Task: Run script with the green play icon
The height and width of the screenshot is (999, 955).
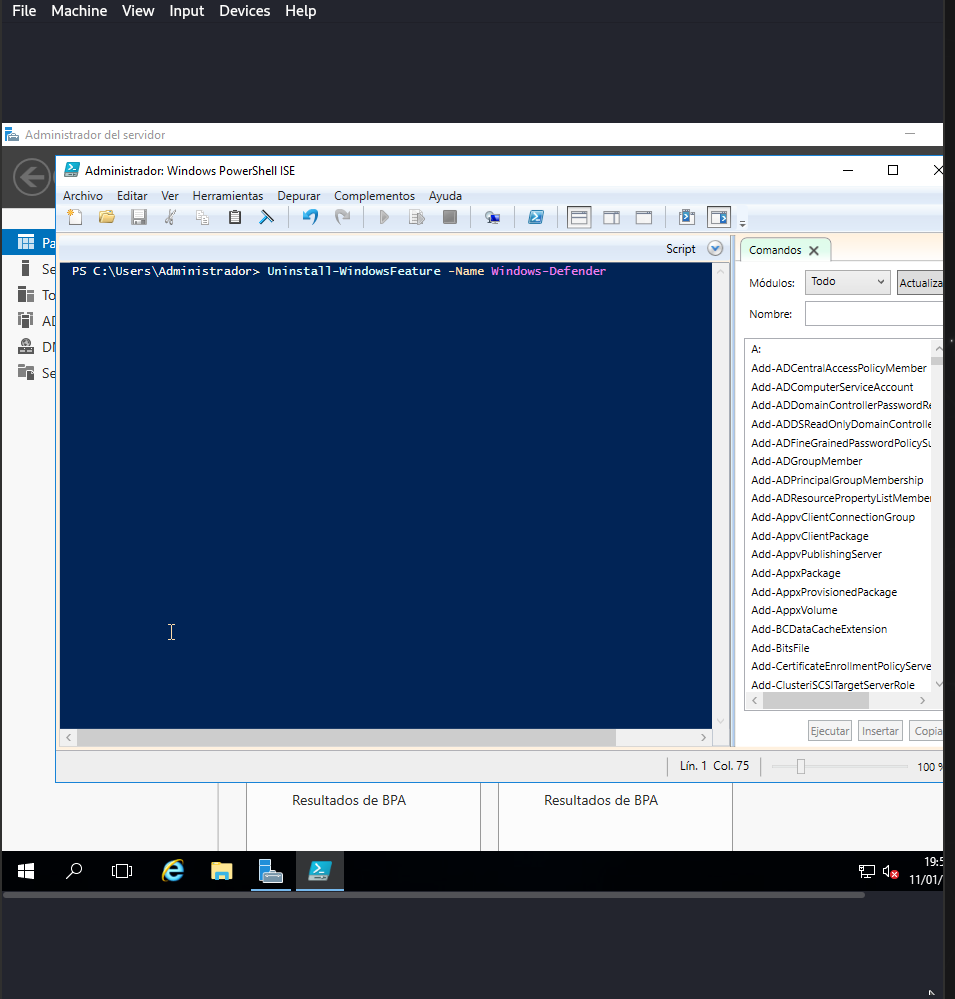Action: click(x=384, y=218)
